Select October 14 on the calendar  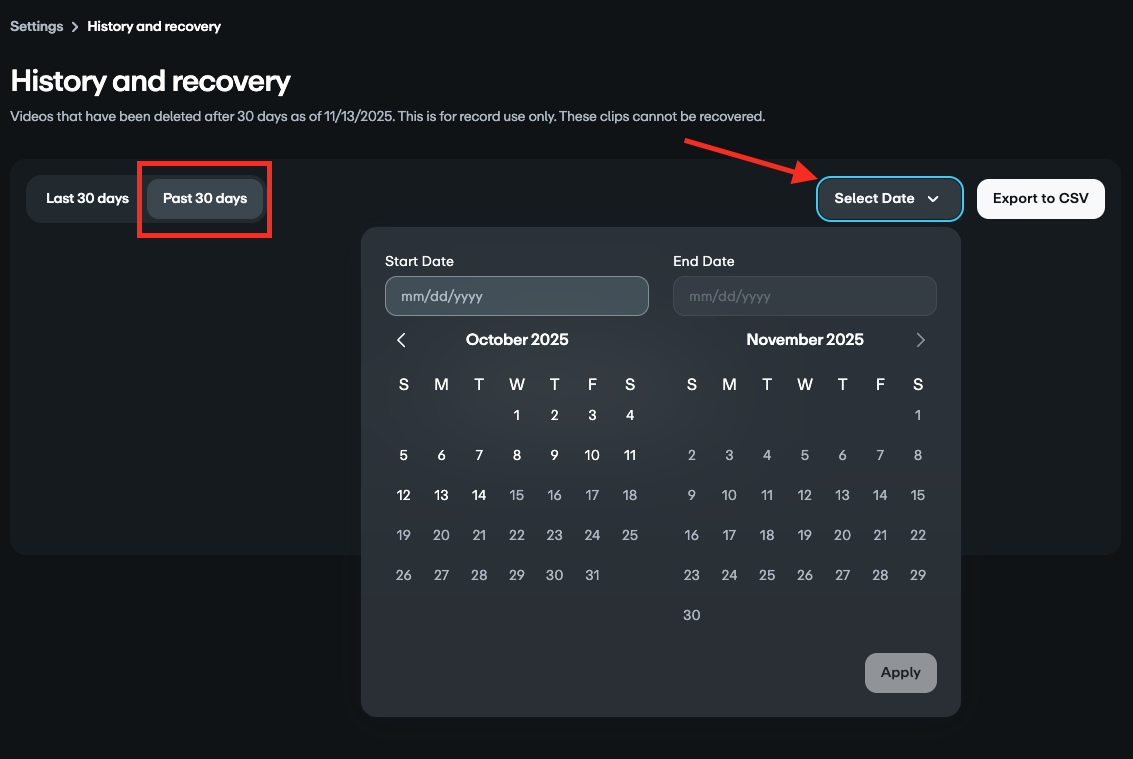[x=478, y=494]
